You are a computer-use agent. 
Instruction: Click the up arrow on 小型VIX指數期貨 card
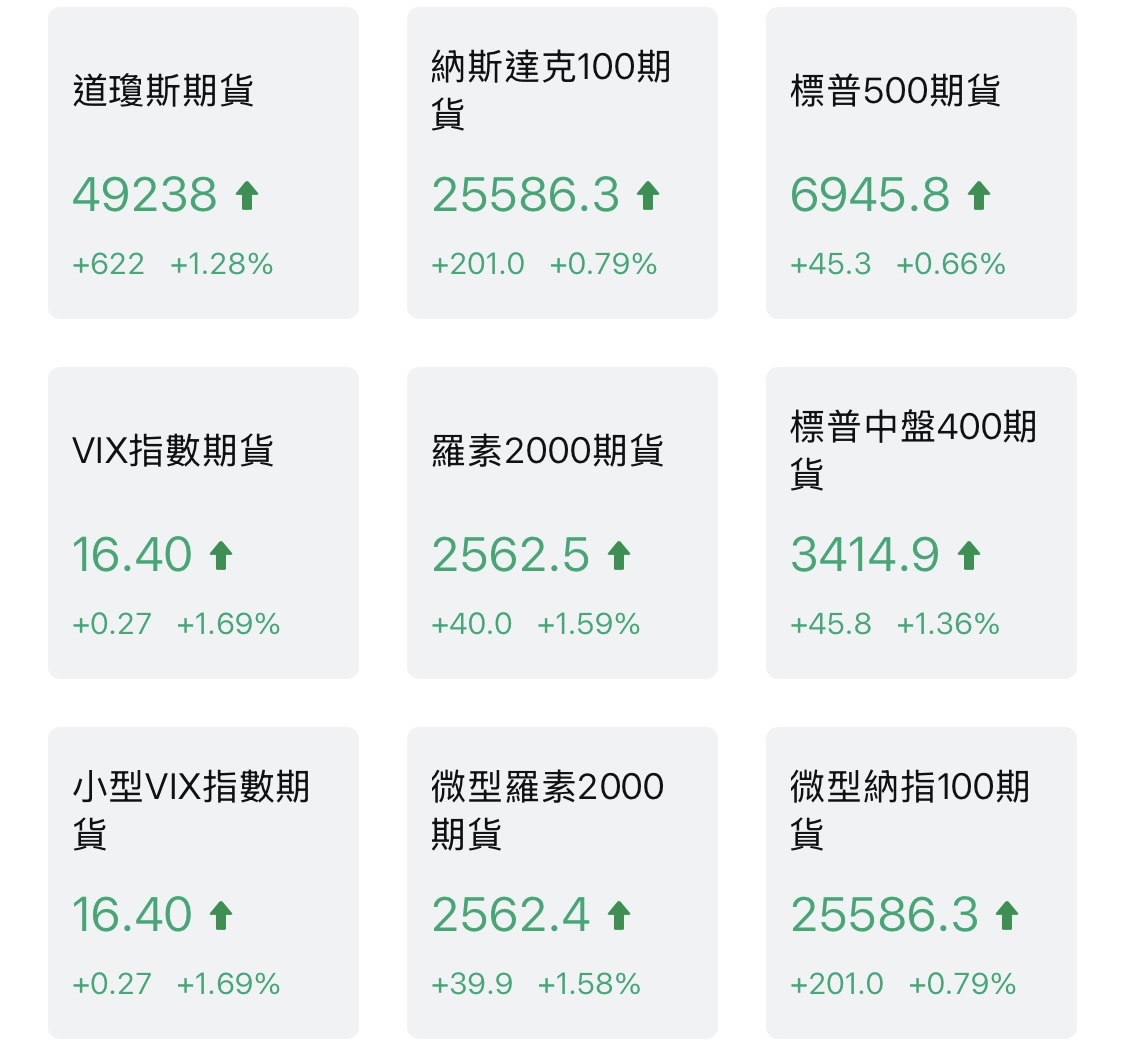pyautogui.click(x=223, y=914)
